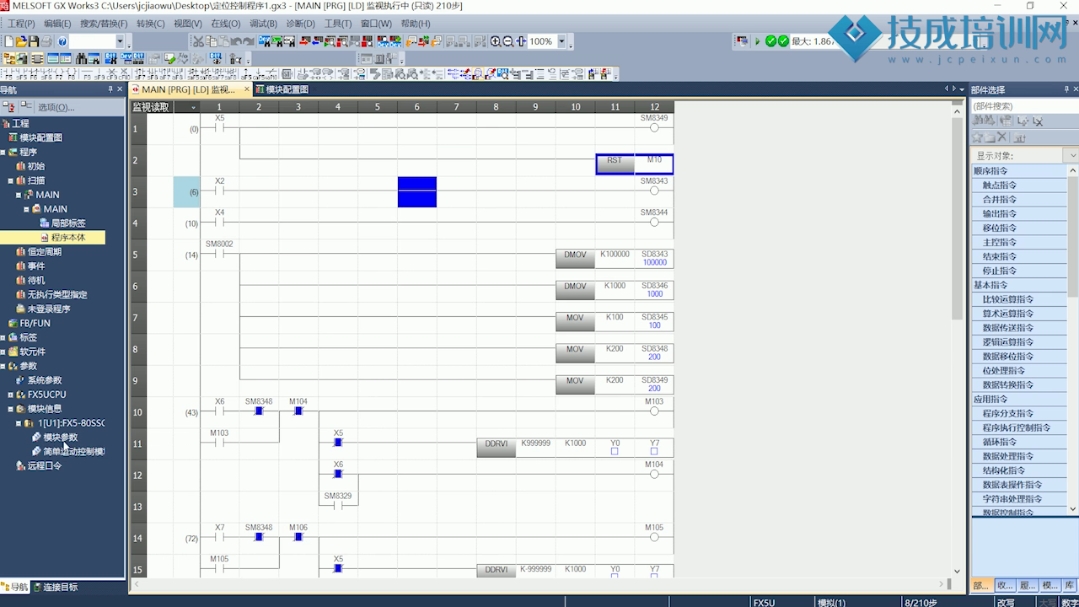Click the first navigation panel toolbar icon left of Options
This screenshot has height=607, width=1079.
pos(9,107)
